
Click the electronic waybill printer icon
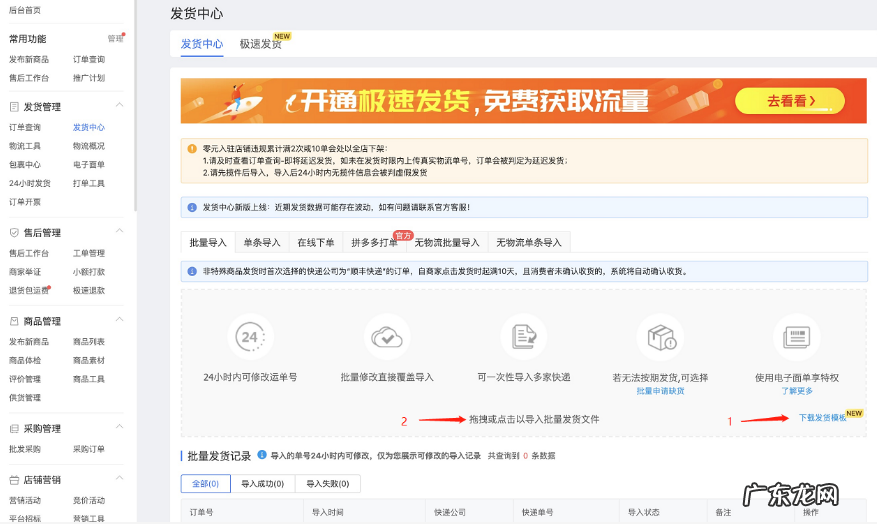tap(796, 337)
